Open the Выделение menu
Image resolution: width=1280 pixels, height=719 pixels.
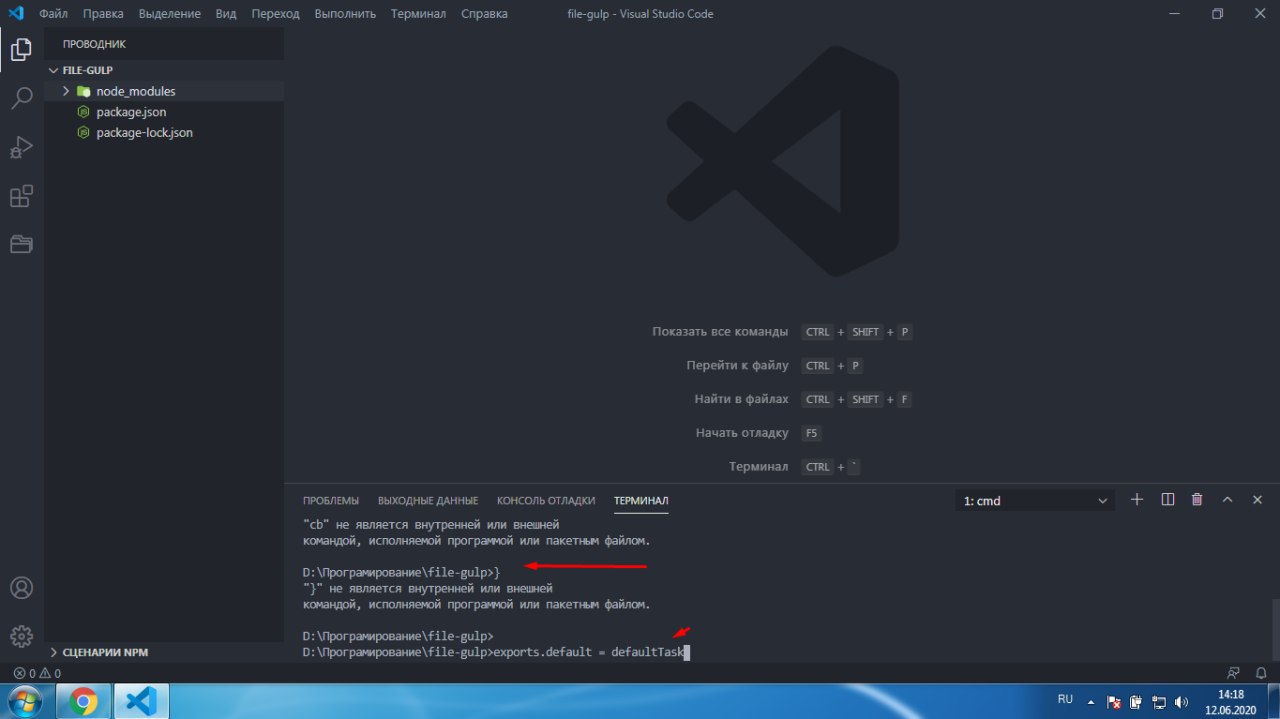click(x=170, y=14)
